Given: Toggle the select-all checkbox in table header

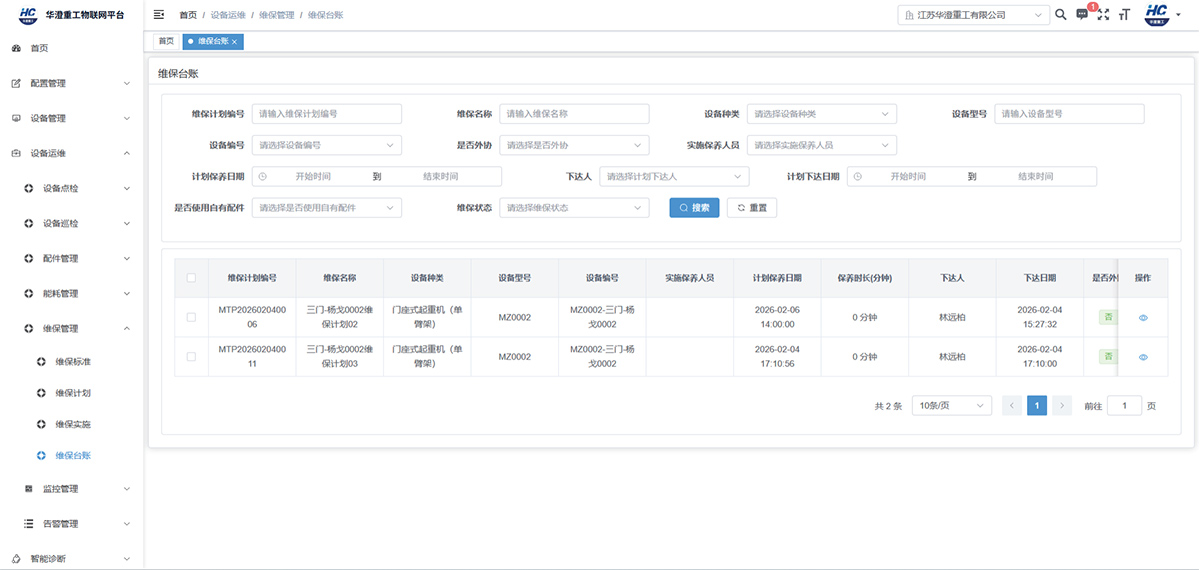Looking at the screenshot, I should point(191,278).
